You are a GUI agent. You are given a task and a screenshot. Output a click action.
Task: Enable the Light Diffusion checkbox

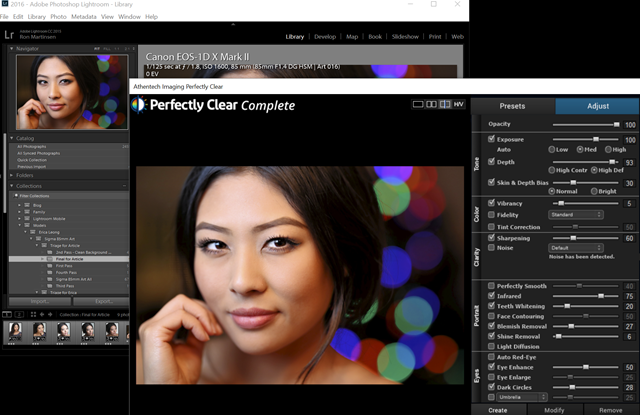click(x=491, y=346)
